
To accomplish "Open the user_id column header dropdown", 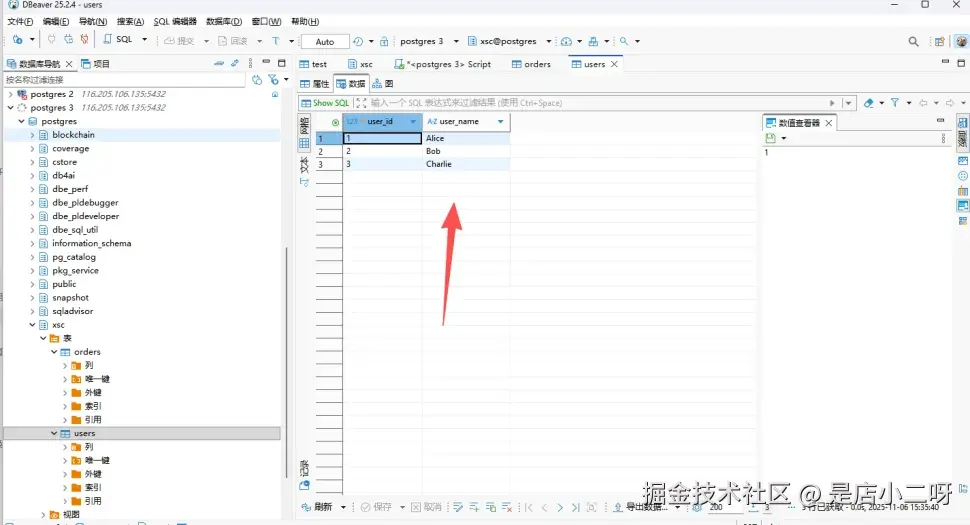I will click(413, 122).
